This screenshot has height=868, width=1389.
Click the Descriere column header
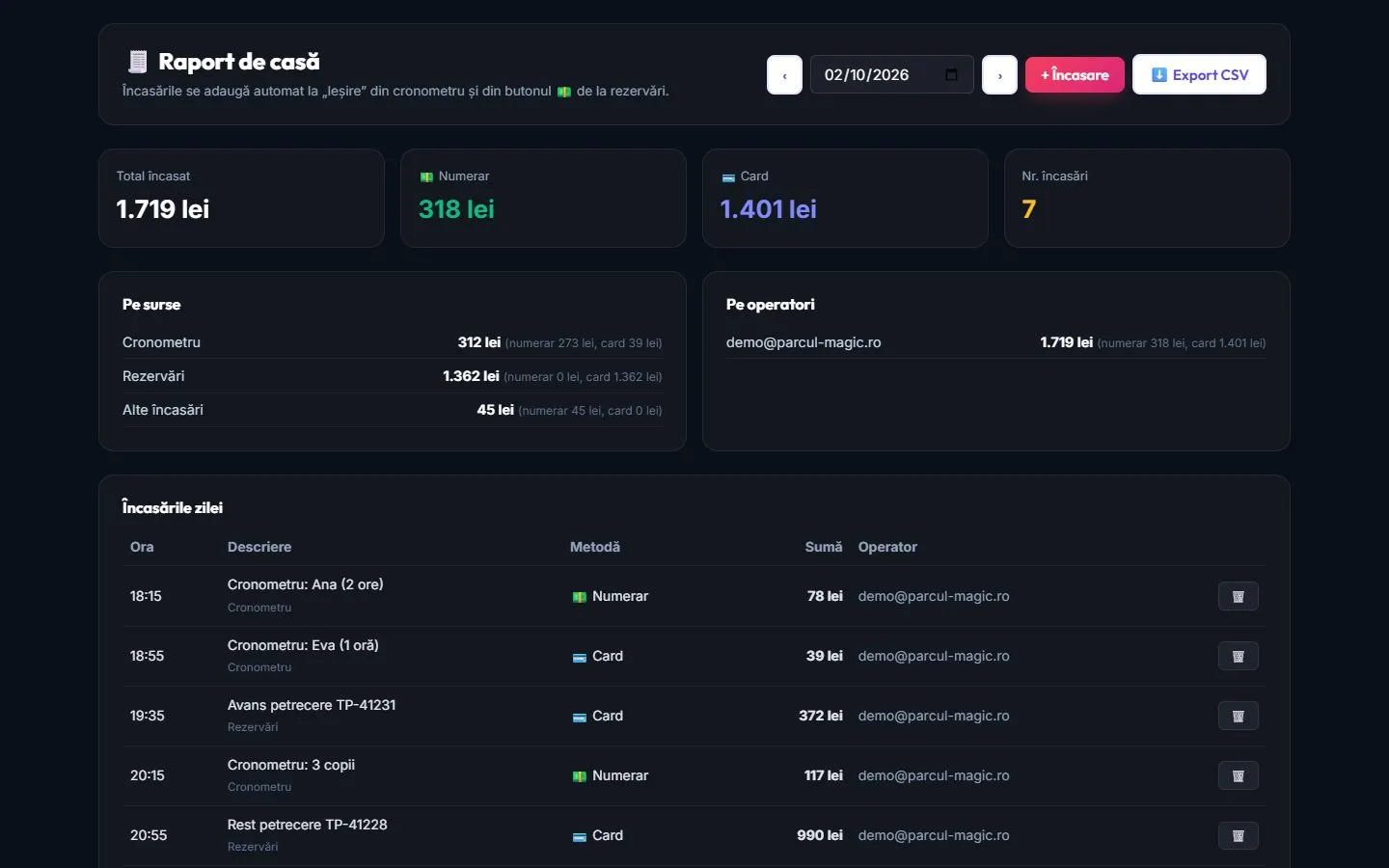tap(259, 547)
